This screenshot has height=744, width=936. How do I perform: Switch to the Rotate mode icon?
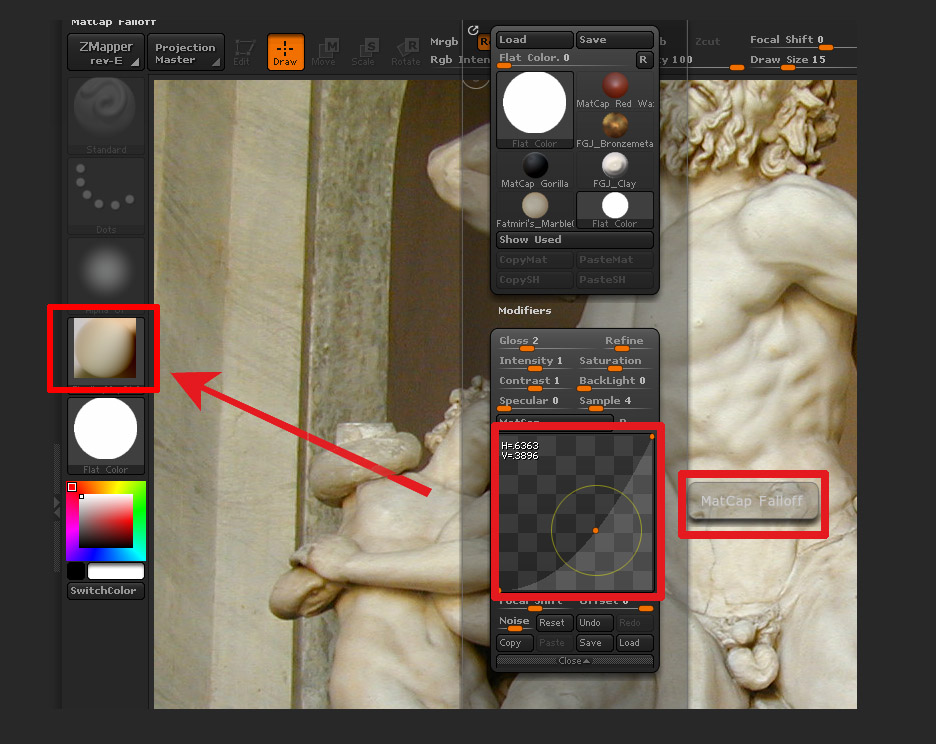pos(406,52)
